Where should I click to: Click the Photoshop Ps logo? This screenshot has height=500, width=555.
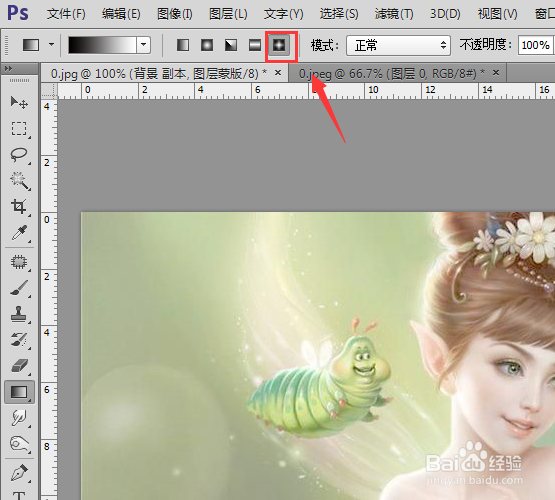coord(18,13)
